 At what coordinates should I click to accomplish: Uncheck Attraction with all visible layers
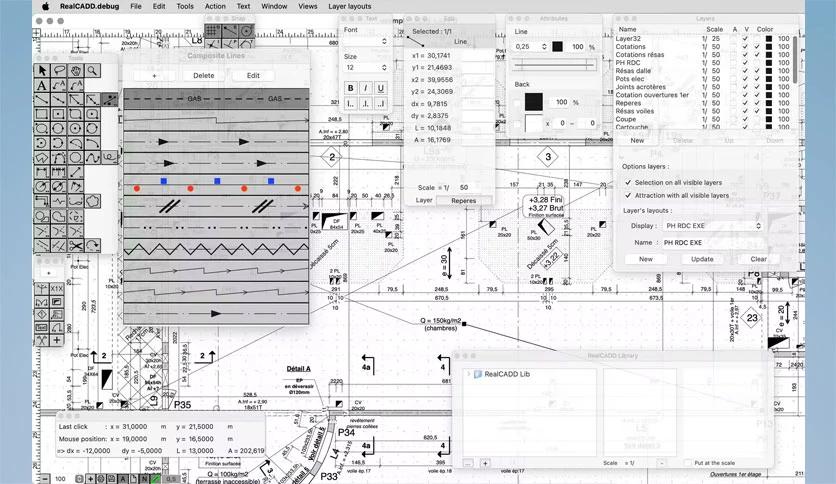[628, 196]
